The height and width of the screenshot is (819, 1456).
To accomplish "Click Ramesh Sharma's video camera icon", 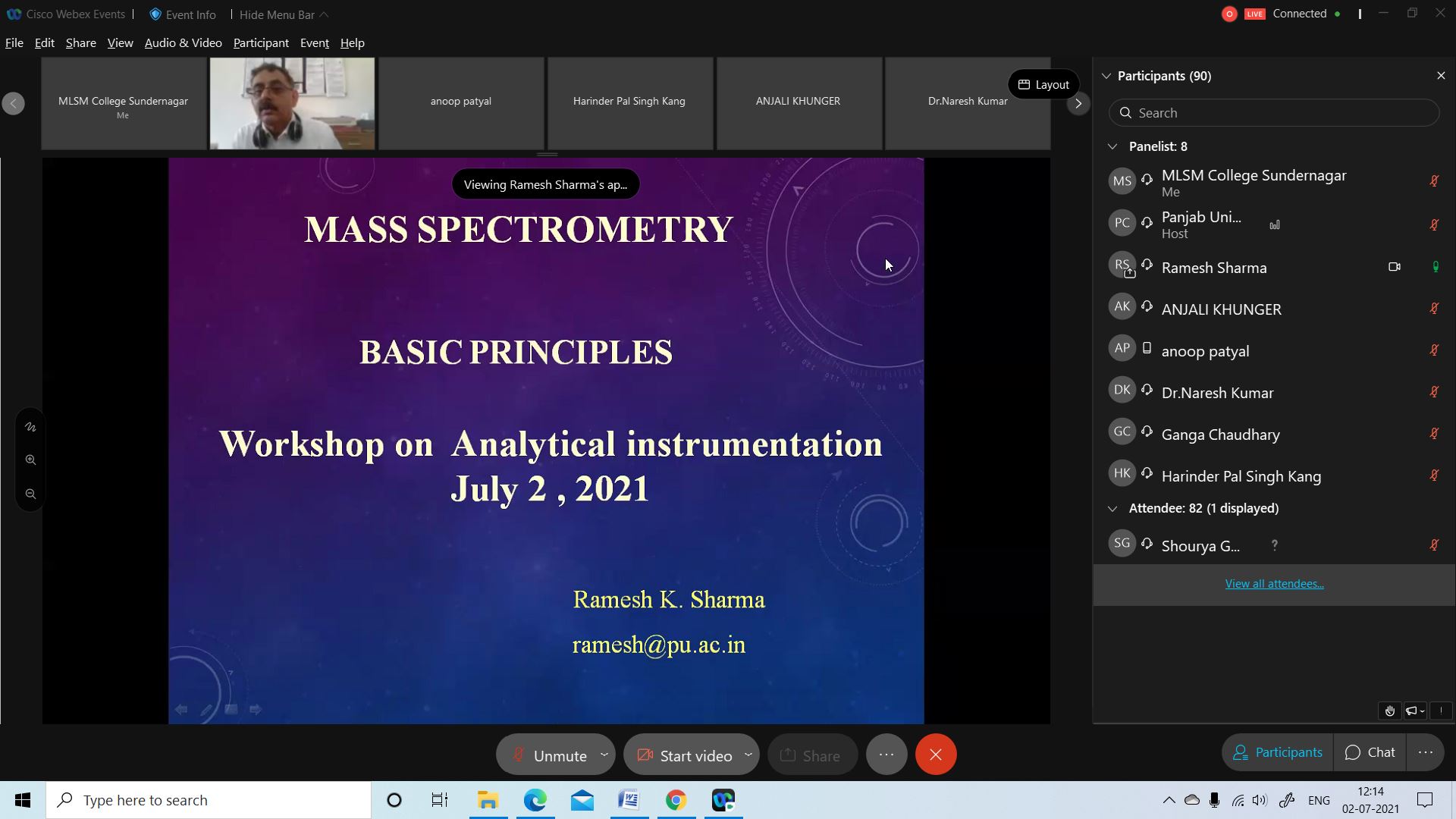I will coord(1394,267).
